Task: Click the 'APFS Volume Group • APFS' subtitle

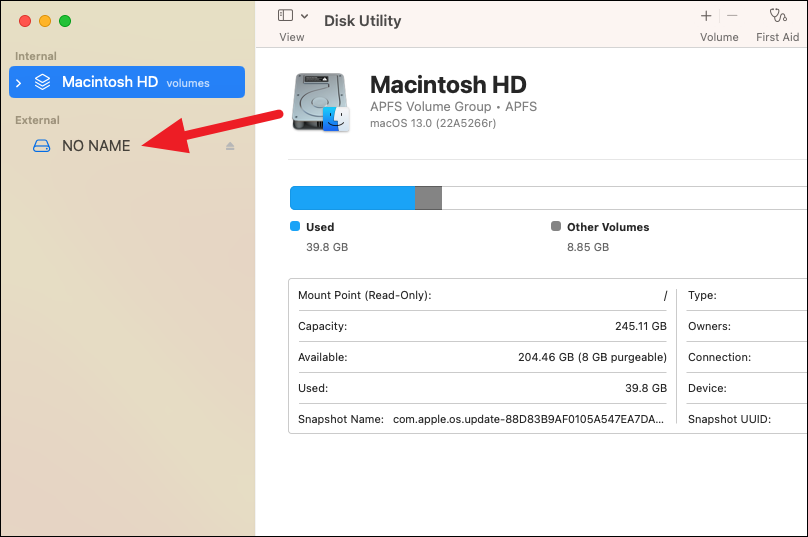Action: (453, 107)
